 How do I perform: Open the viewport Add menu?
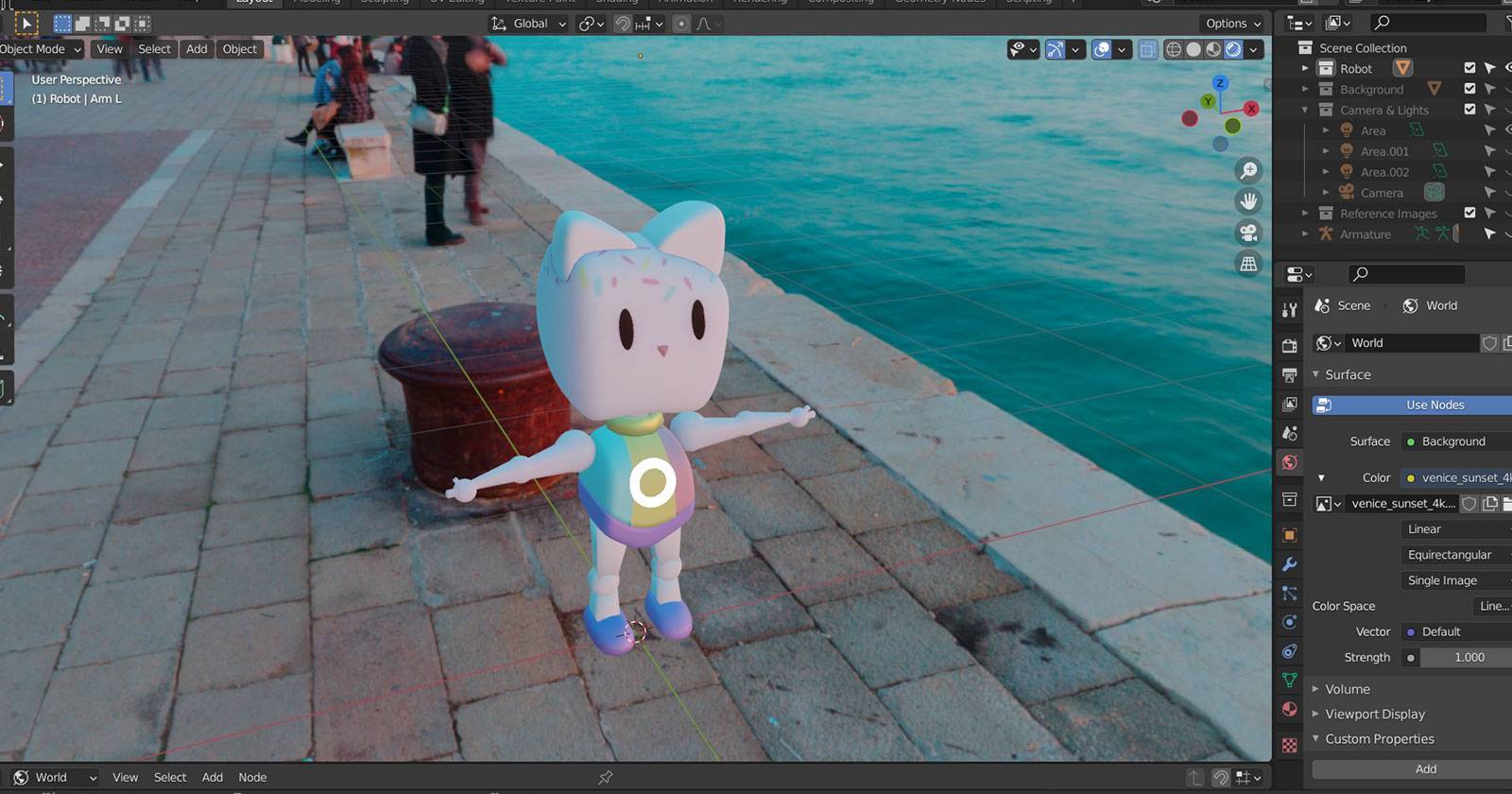[197, 49]
